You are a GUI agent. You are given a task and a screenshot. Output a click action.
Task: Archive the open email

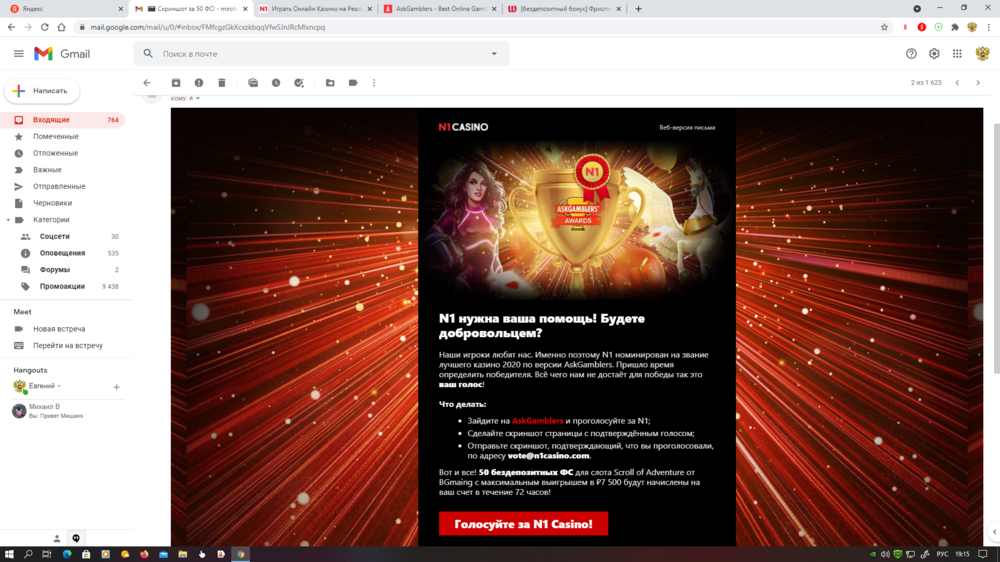(176, 83)
